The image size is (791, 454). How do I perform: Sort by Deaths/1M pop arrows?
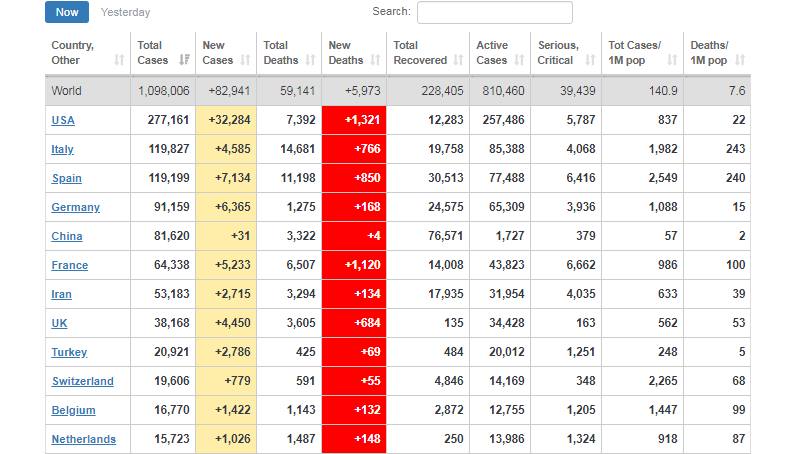(x=740, y=60)
